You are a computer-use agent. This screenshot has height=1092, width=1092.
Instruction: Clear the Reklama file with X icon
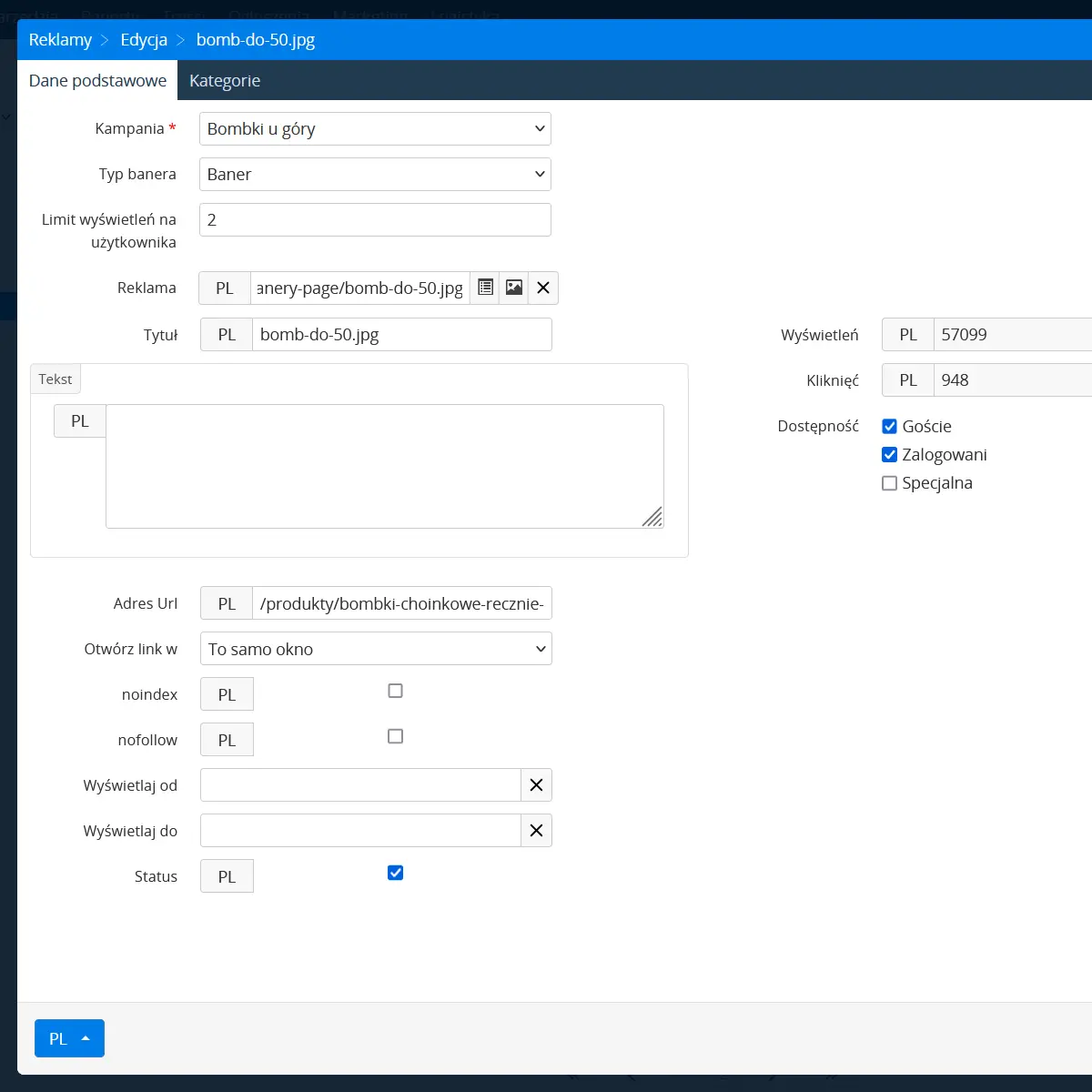coord(543,288)
